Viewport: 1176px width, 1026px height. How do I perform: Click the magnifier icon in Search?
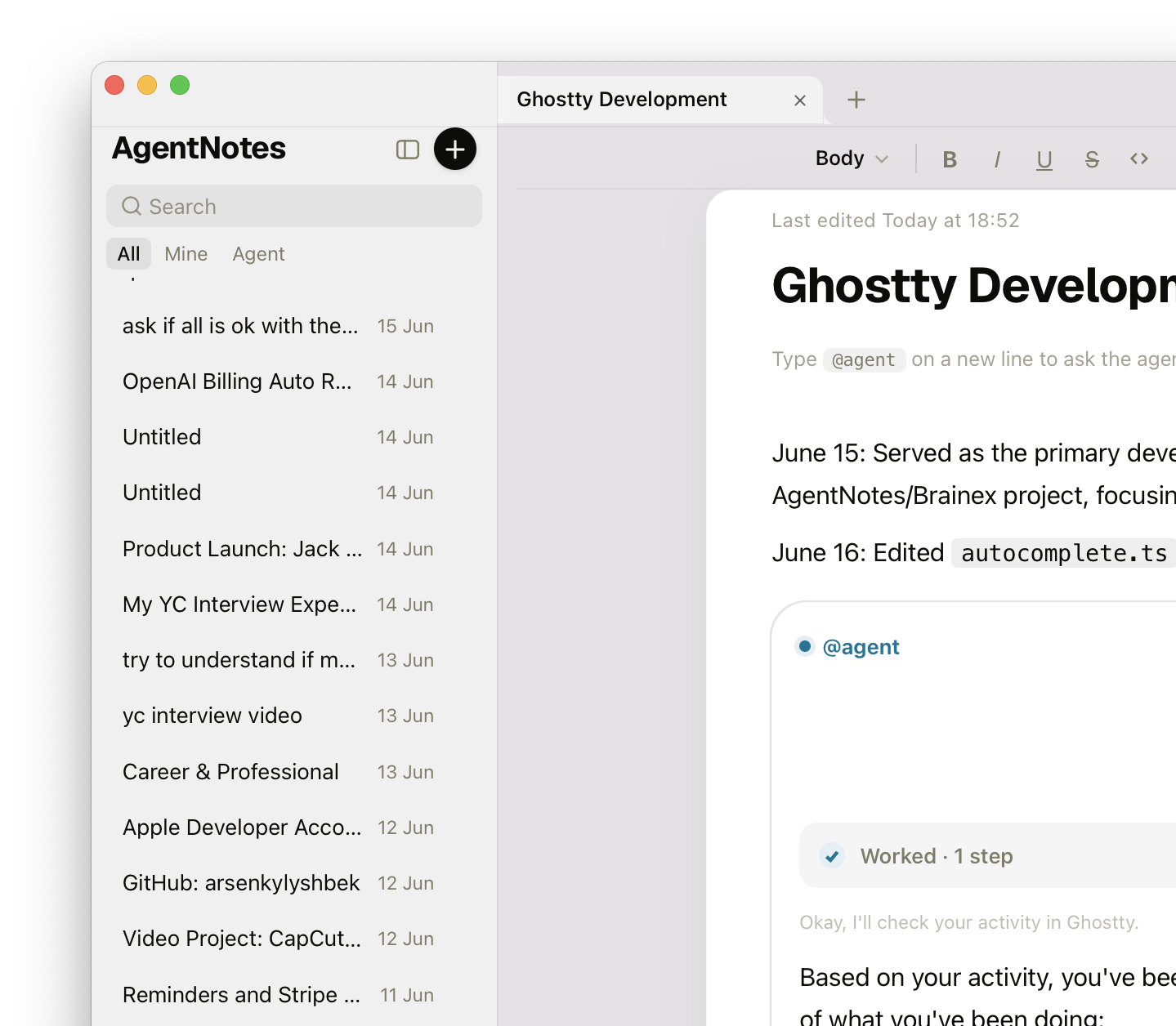point(132,206)
